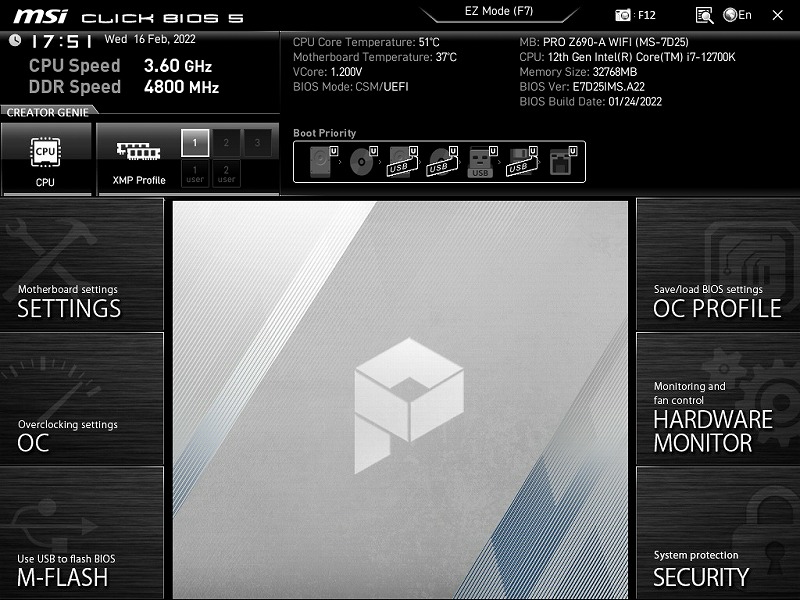Click BIOS Ver E7D25IMS.A22 text
The image size is (800, 600).
coord(582,87)
